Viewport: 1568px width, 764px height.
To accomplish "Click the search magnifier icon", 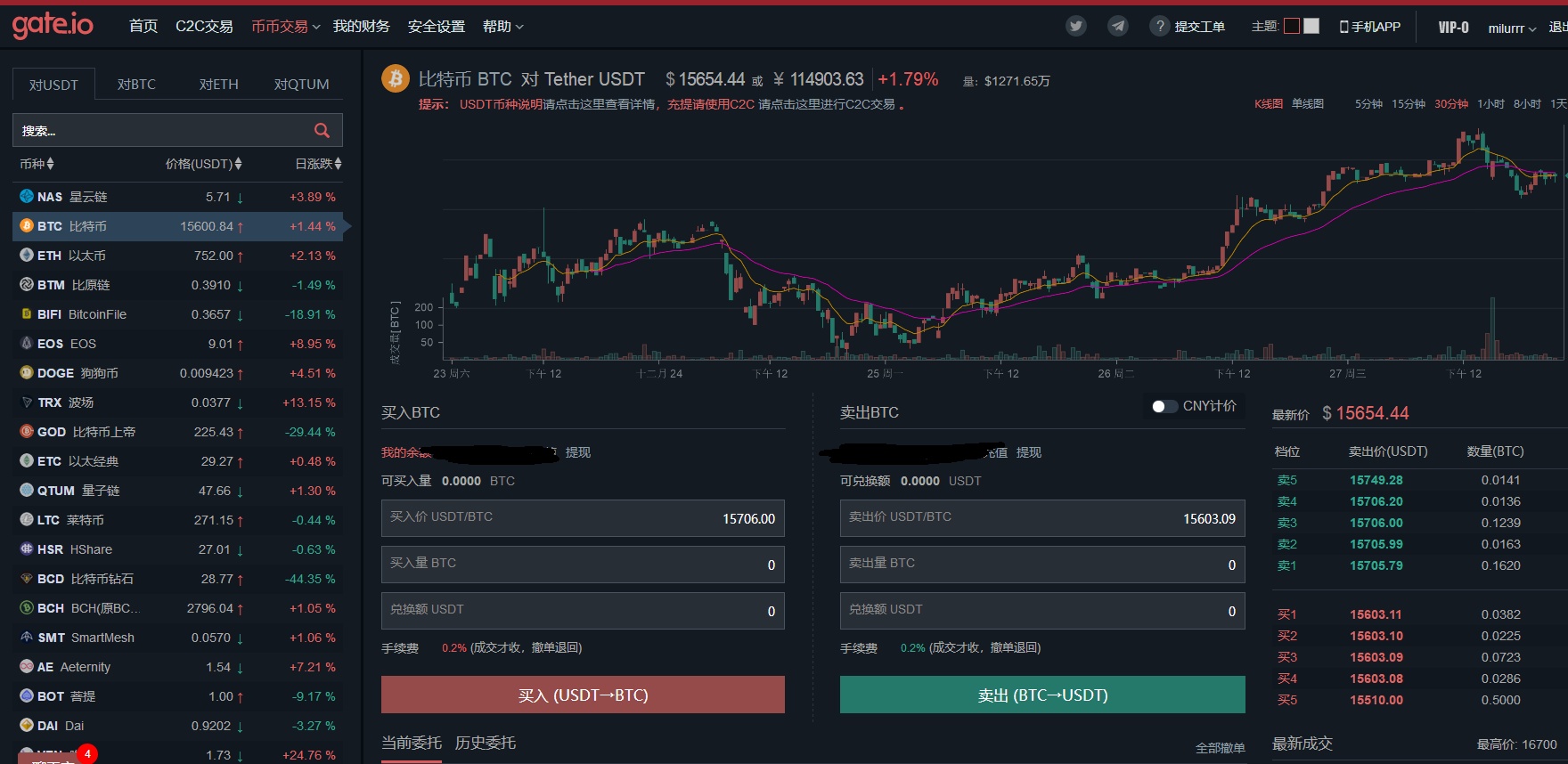I will pos(322,131).
